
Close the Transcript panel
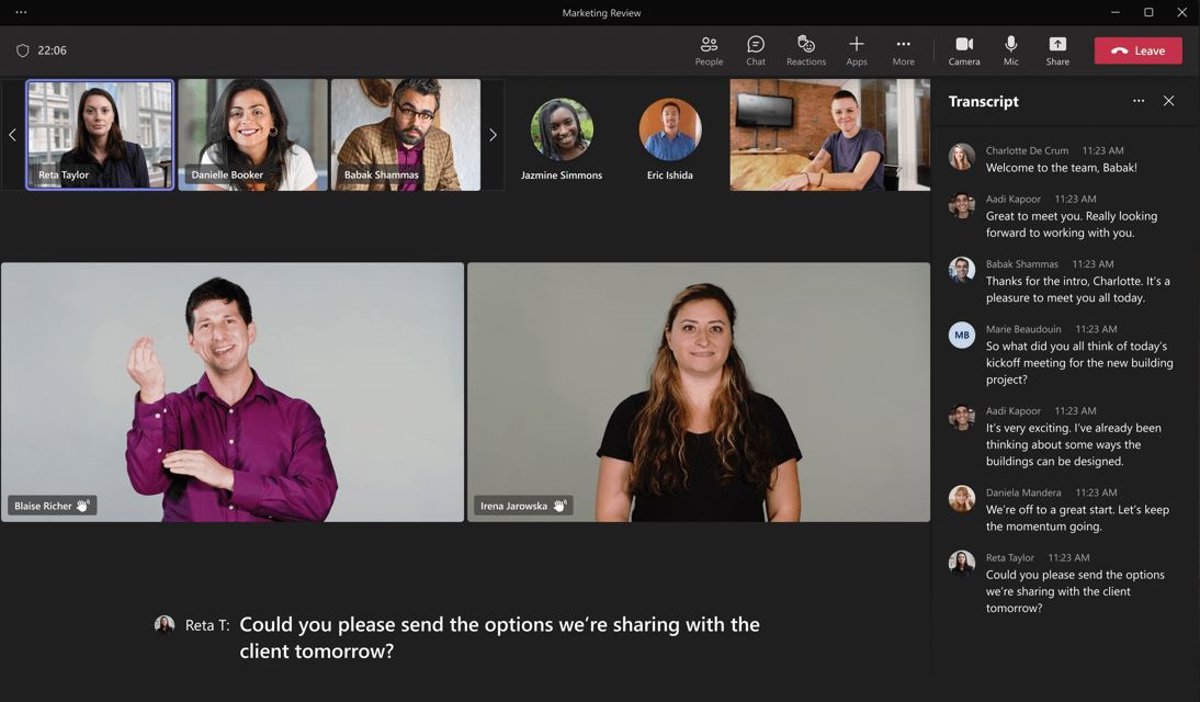(x=1168, y=101)
